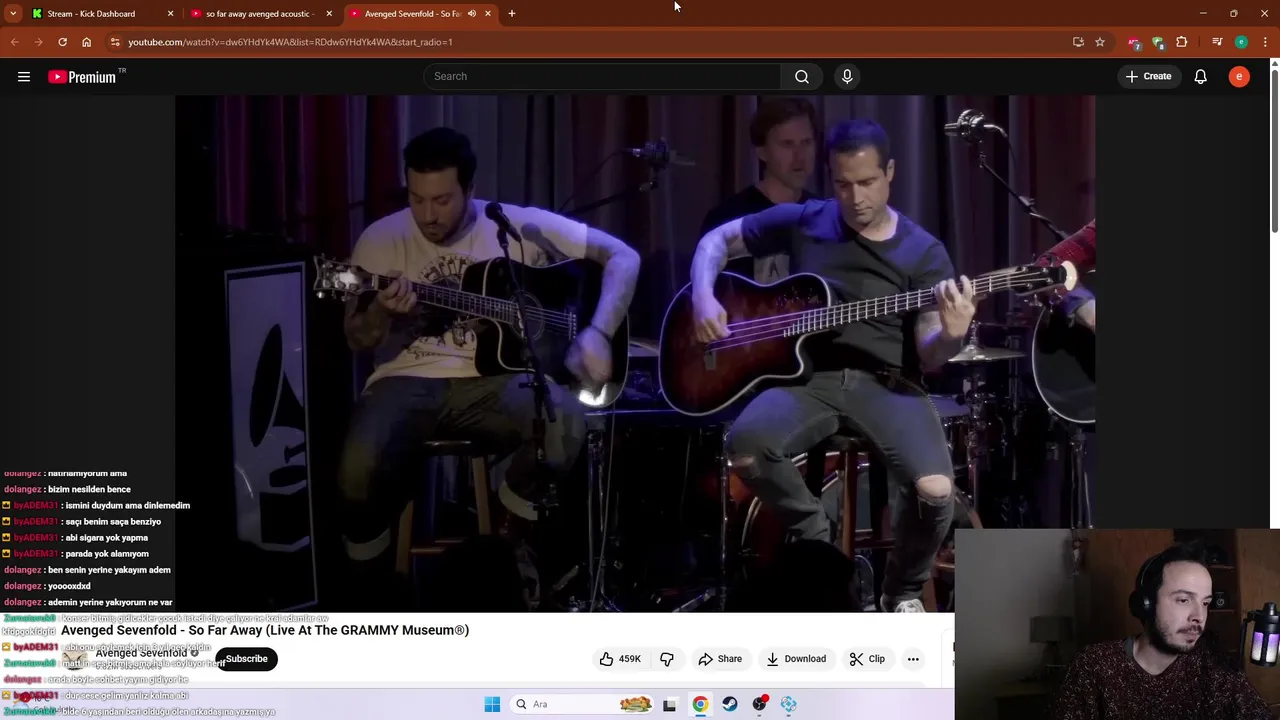Viewport: 1280px width, 720px height.
Task: Subscribe to Avenged Sevenfold channel
Action: [246, 659]
